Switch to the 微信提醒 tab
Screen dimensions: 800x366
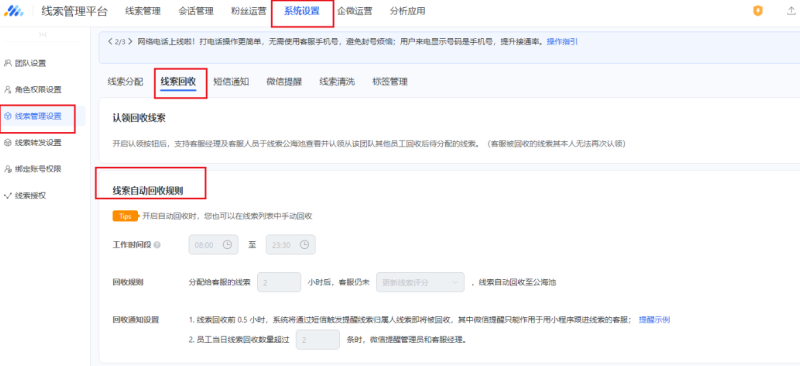pos(284,82)
